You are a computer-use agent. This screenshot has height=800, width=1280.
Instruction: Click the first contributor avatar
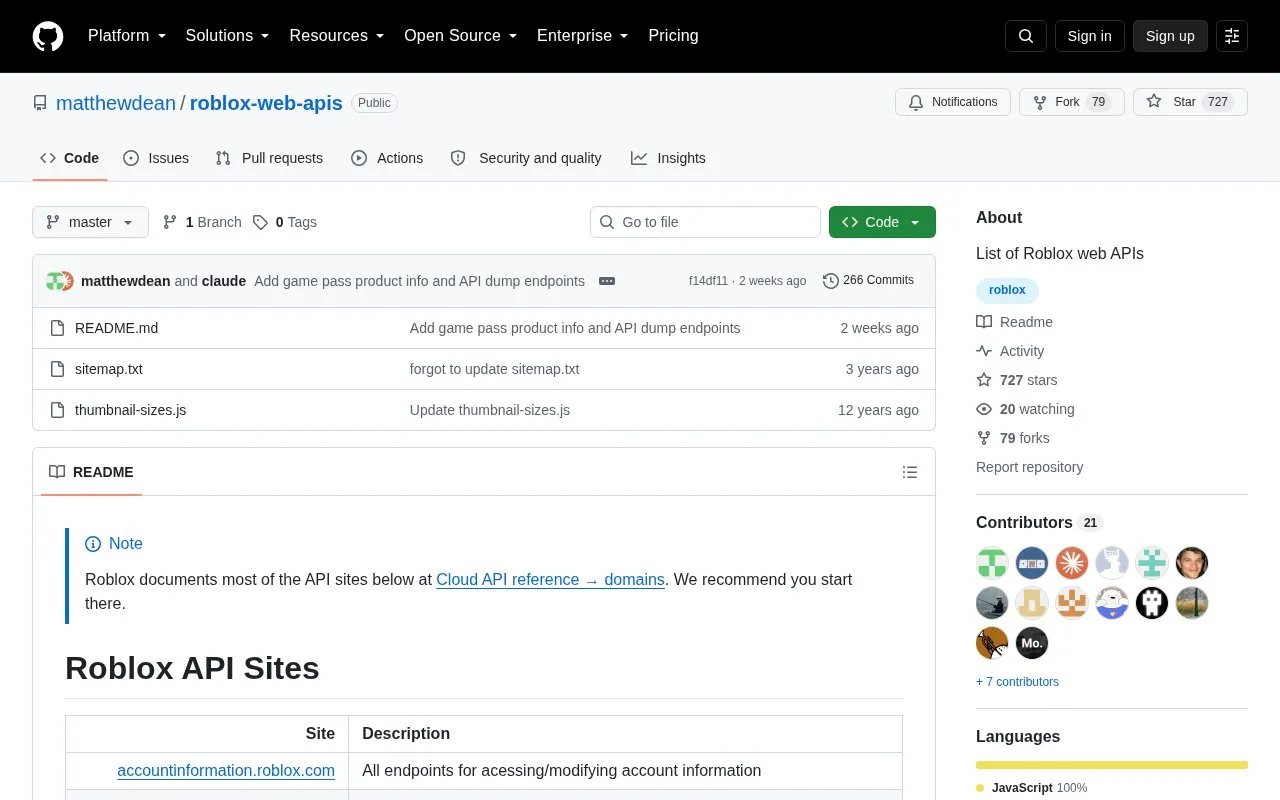point(992,563)
